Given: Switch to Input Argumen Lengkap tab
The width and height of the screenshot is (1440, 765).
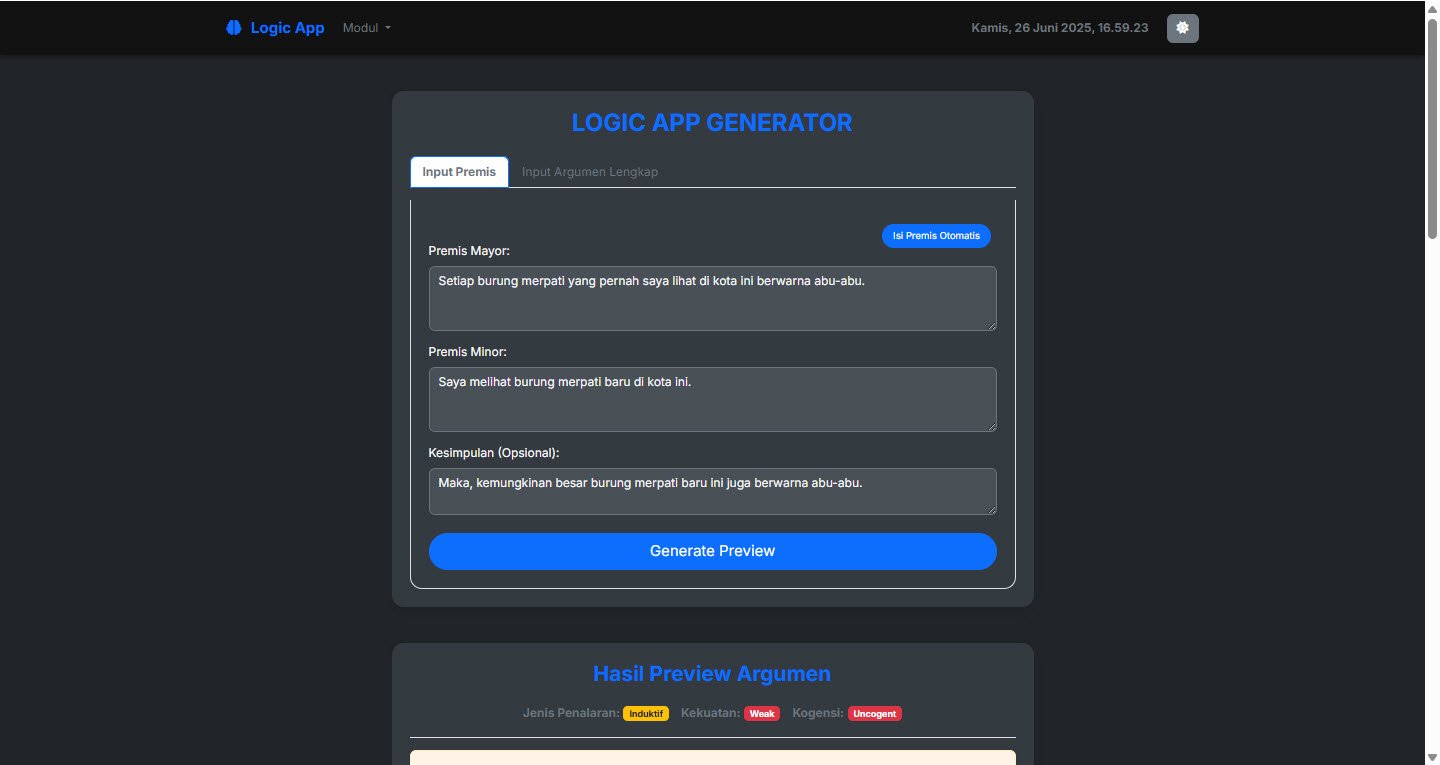Looking at the screenshot, I should click(x=590, y=172).
